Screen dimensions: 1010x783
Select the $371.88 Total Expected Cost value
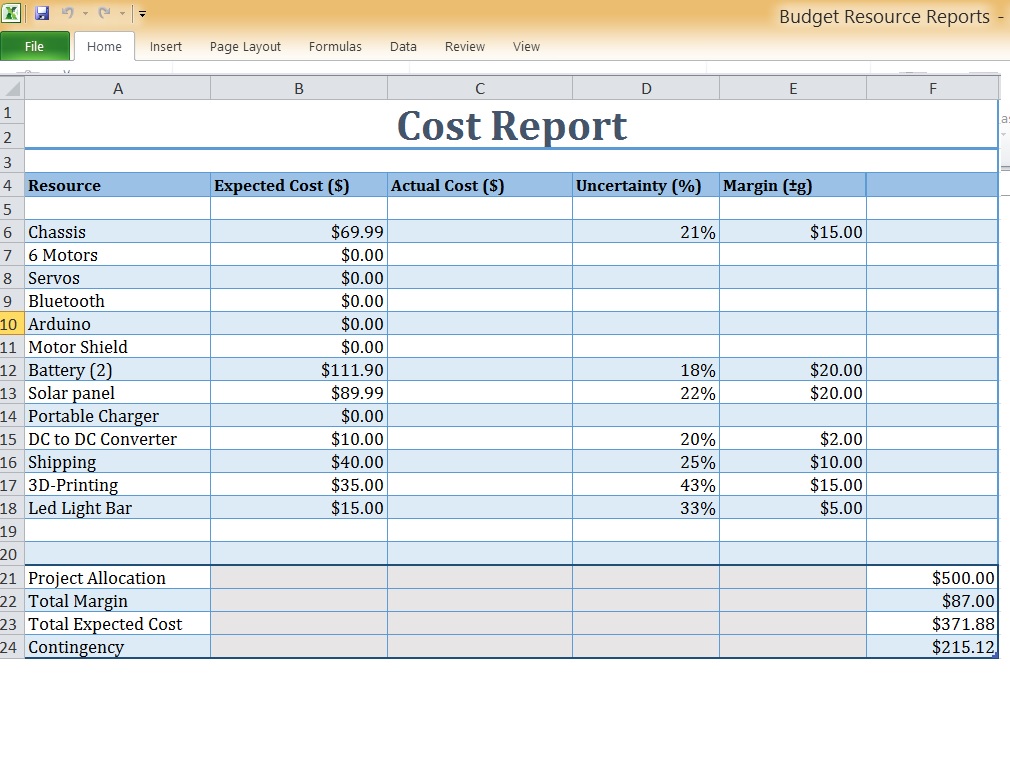[x=933, y=624]
